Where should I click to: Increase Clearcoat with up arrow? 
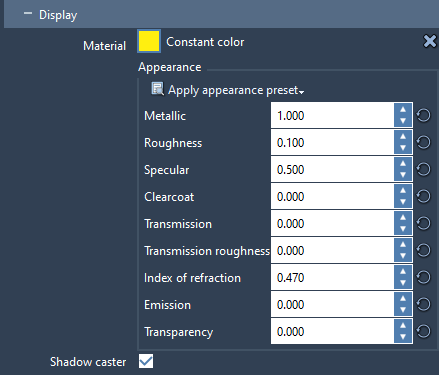click(403, 191)
